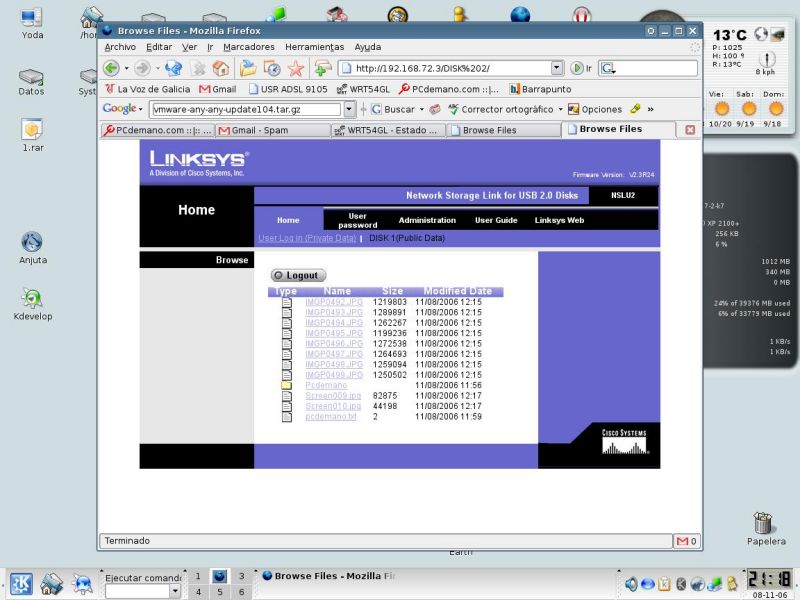Open the Google search box dropdown
800x600 pixels.
click(349, 109)
